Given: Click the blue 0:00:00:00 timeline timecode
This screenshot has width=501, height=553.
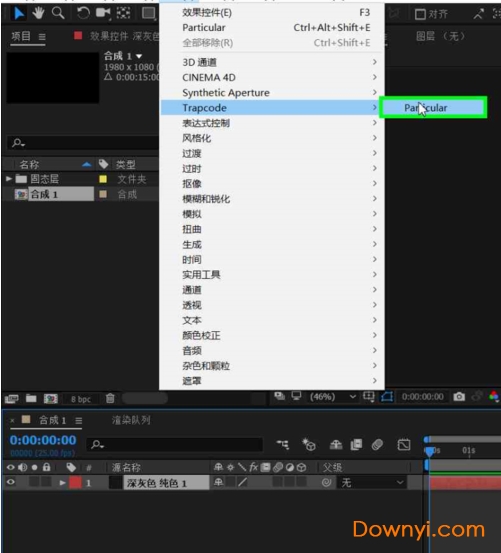Looking at the screenshot, I should [x=43, y=440].
